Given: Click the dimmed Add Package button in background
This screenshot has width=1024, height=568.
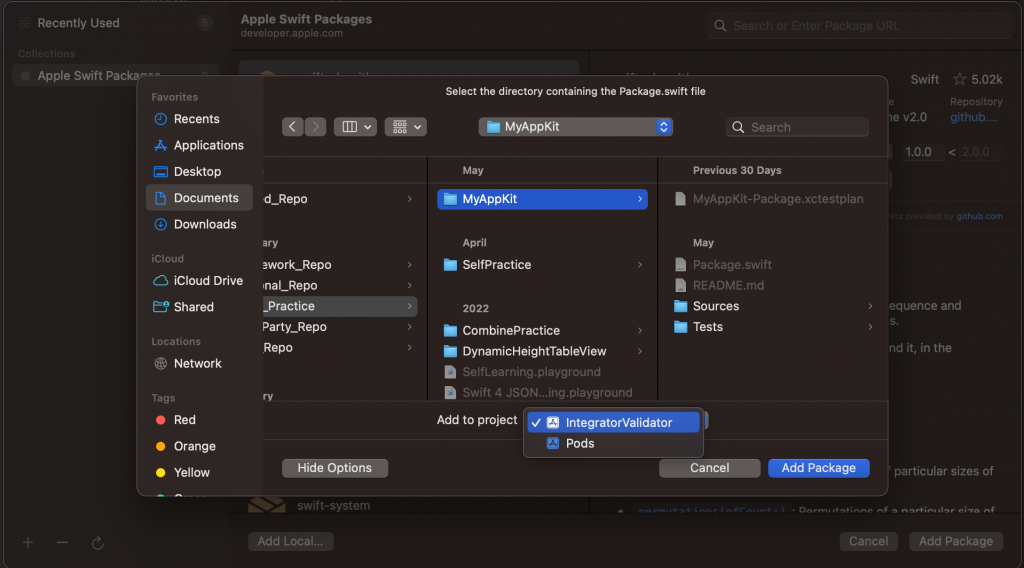Looking at the screenshot, I should [955, 541].
